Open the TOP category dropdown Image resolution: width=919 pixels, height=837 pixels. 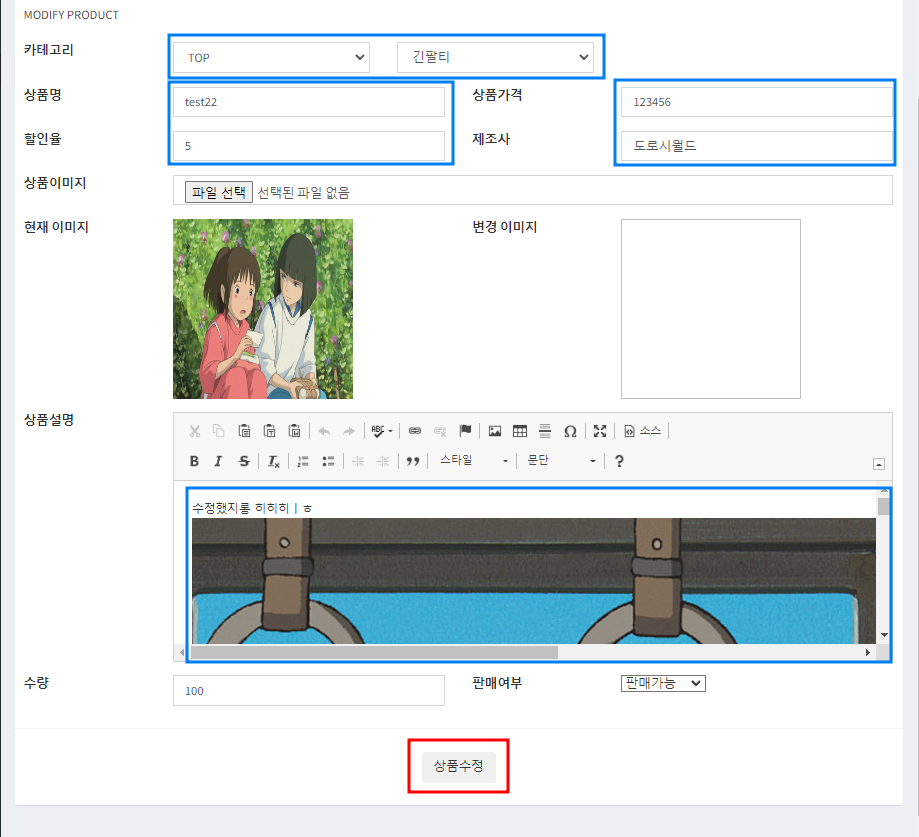[271, 57]
